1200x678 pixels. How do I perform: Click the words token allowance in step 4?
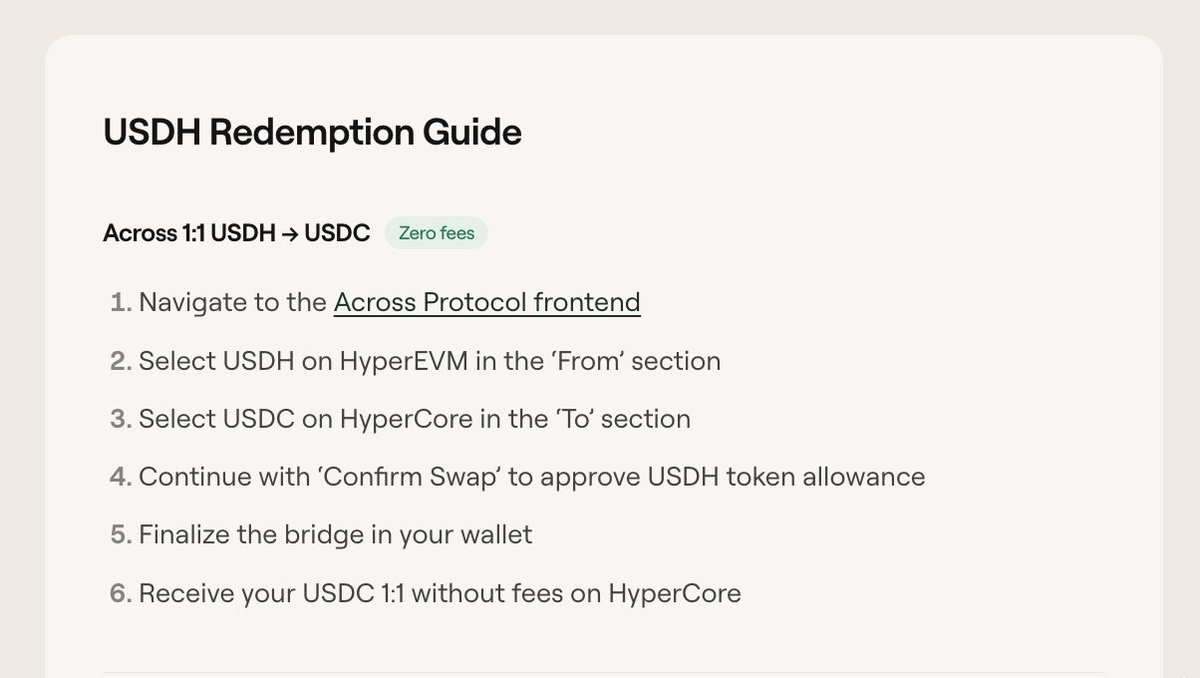click(840, 477)
